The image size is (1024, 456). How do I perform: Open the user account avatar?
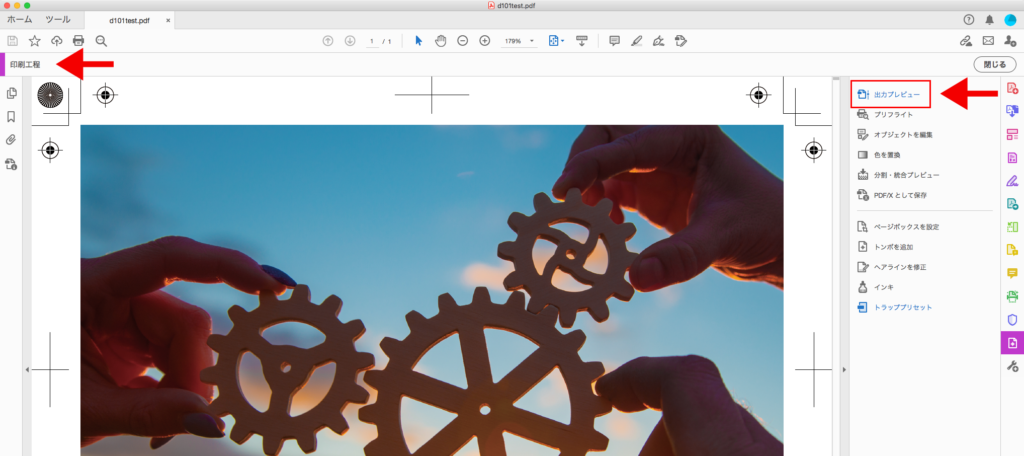click(1010, 20)
